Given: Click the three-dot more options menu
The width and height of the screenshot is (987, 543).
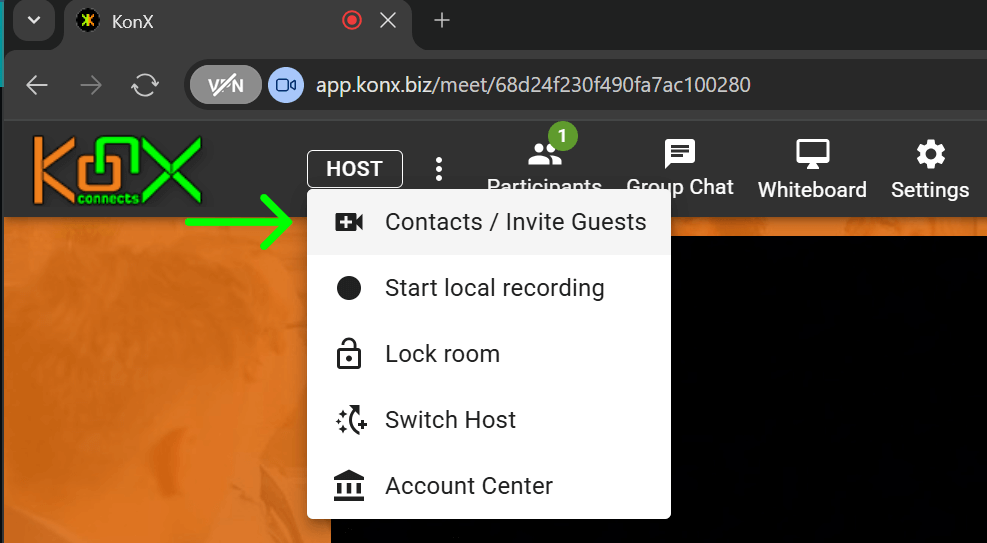Looking at the screenshot, I should click(439, 169).
